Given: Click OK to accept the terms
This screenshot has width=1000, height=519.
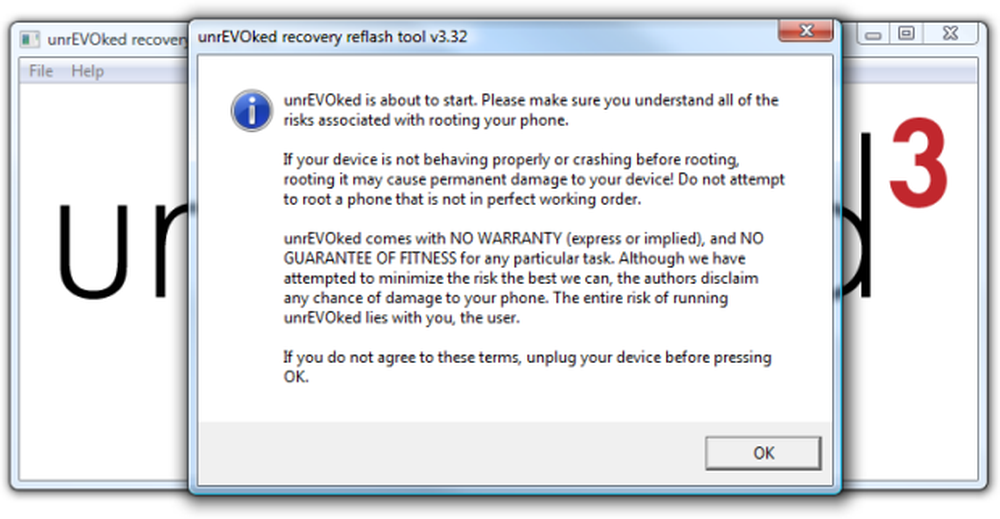Looking at the screenshot, I should (x=763, y=453).
